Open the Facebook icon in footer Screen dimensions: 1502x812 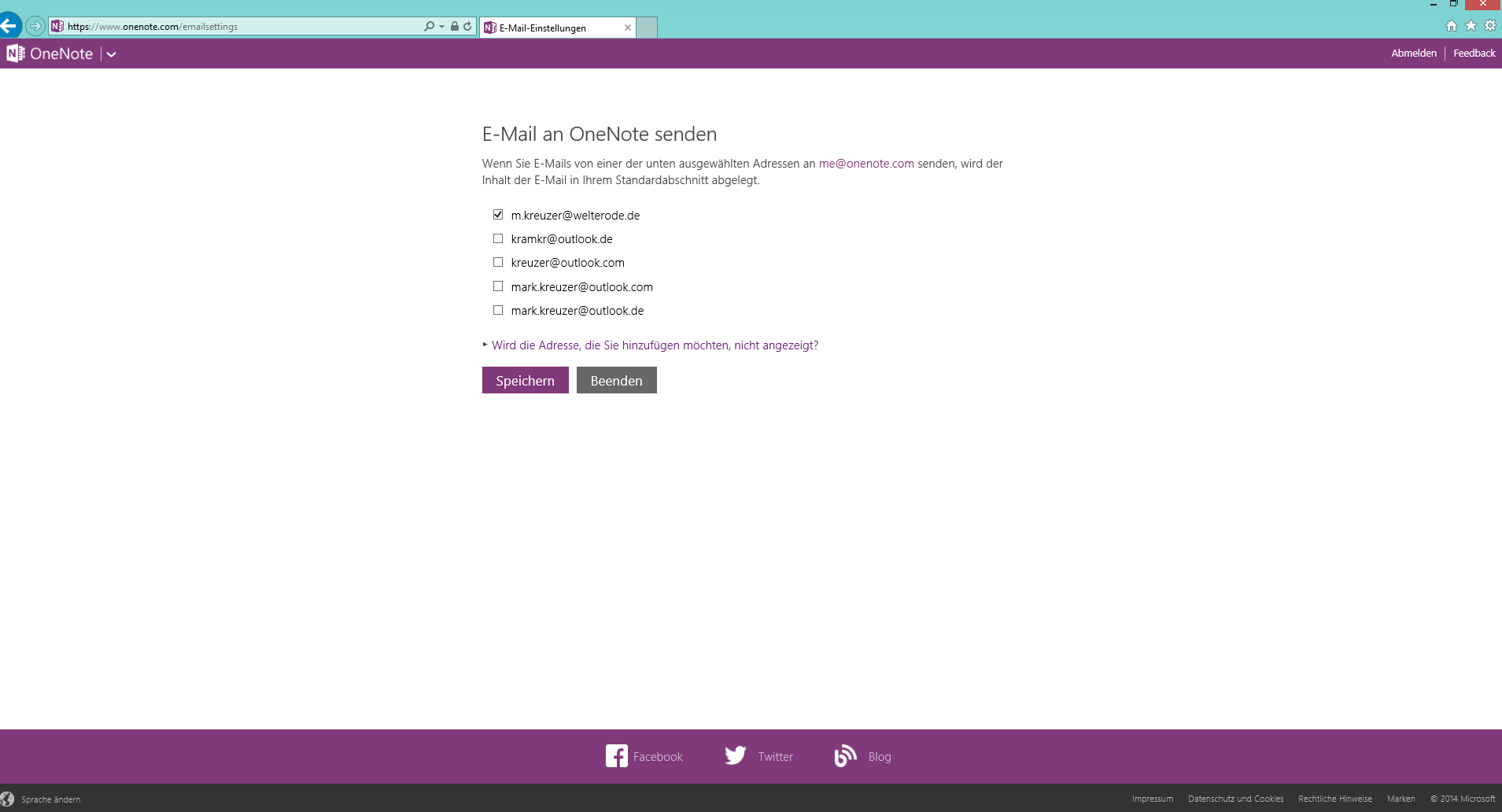(x=616, y=756)
